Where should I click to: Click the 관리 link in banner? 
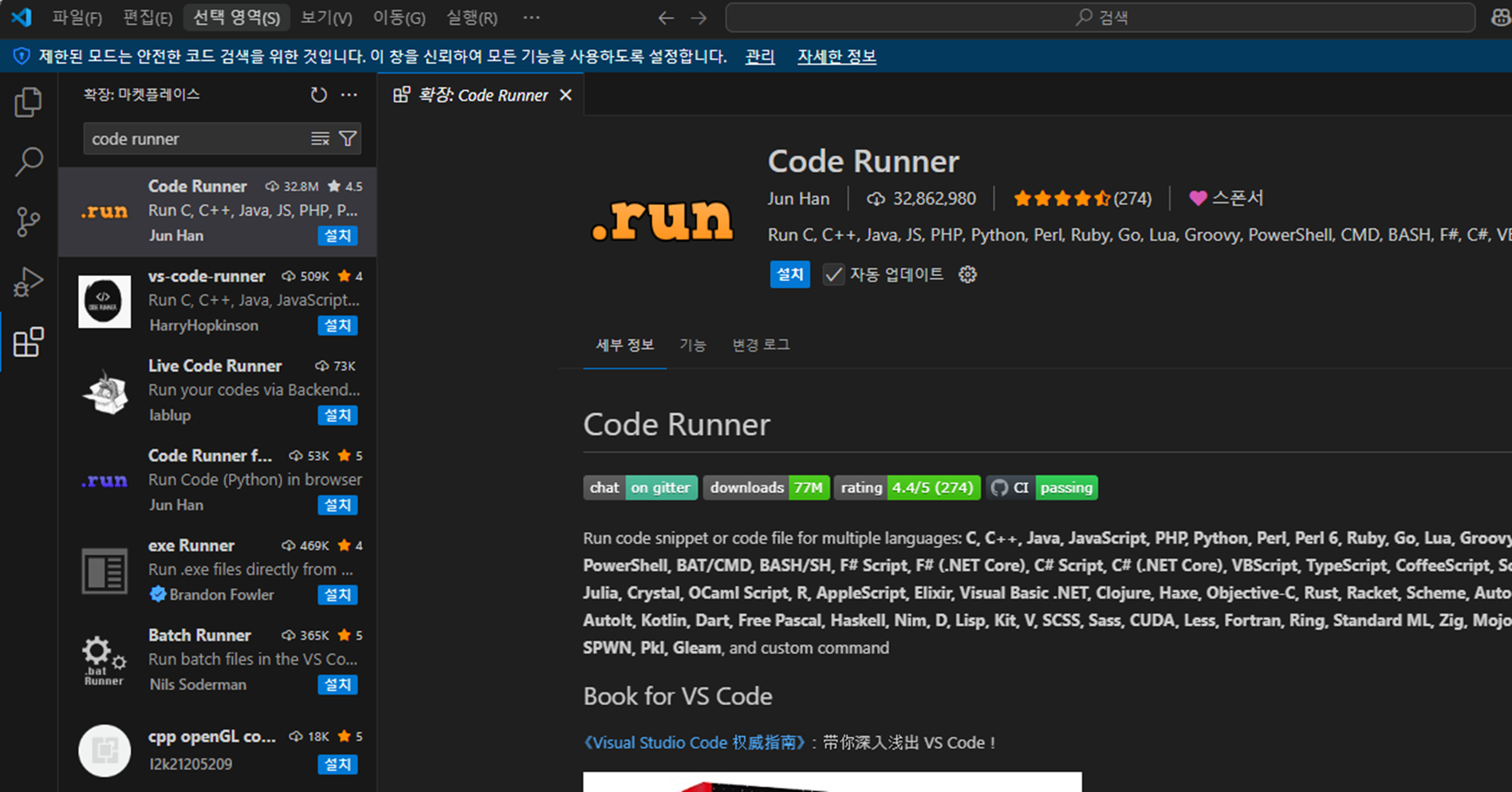tap(760, 57)
